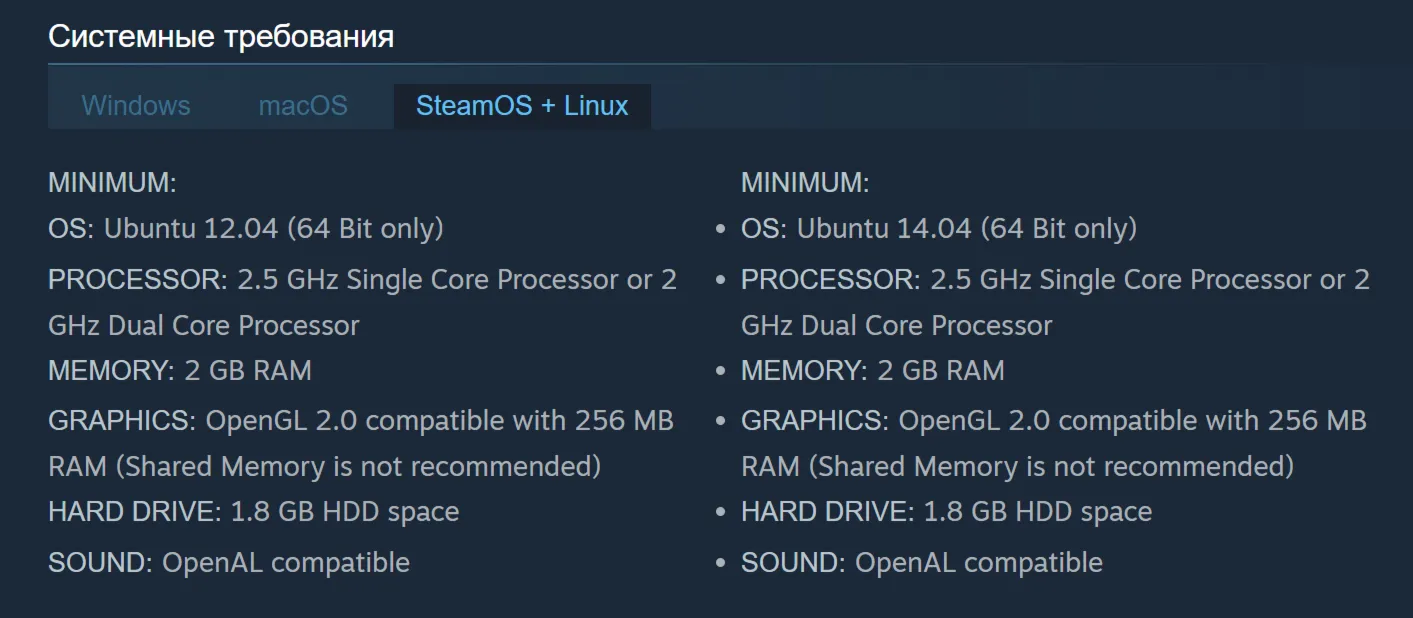1413x618 pixels.
Task: Click the left GRAPHICS OpenGL 2.0 line
Action: click(361, 443)
